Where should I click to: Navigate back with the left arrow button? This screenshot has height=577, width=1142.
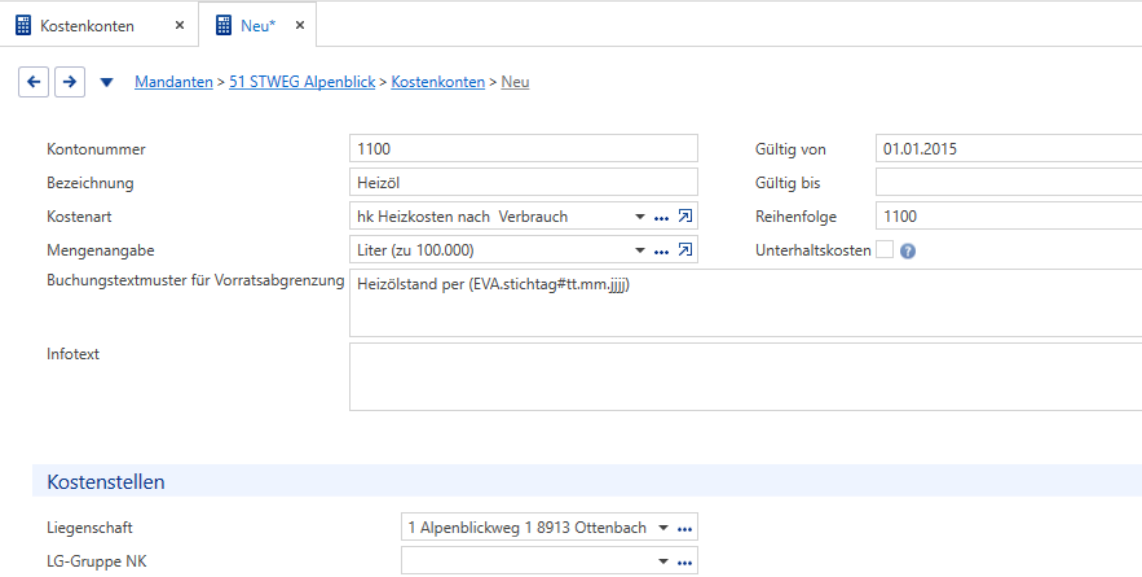tap(34, 82)
